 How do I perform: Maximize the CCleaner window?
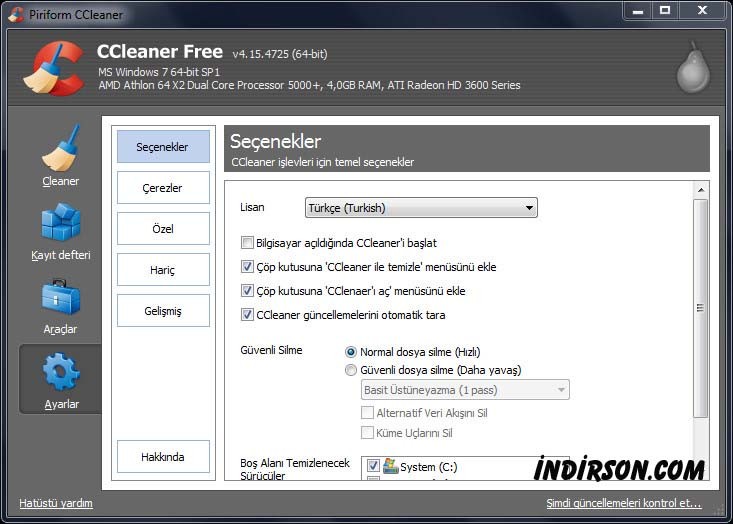tap(665, 10)
